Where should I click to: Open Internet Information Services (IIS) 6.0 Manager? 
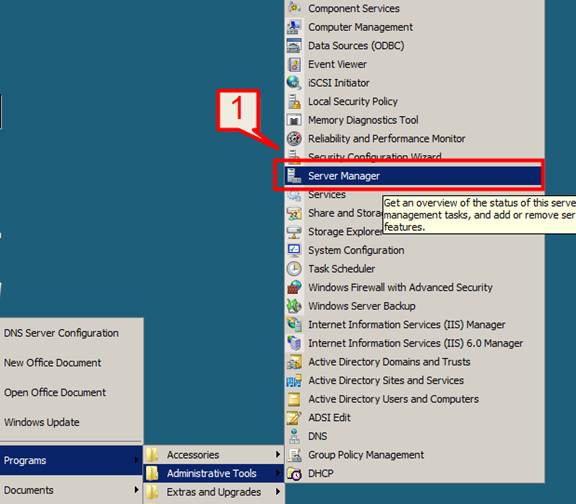click(x=415, y=343)
